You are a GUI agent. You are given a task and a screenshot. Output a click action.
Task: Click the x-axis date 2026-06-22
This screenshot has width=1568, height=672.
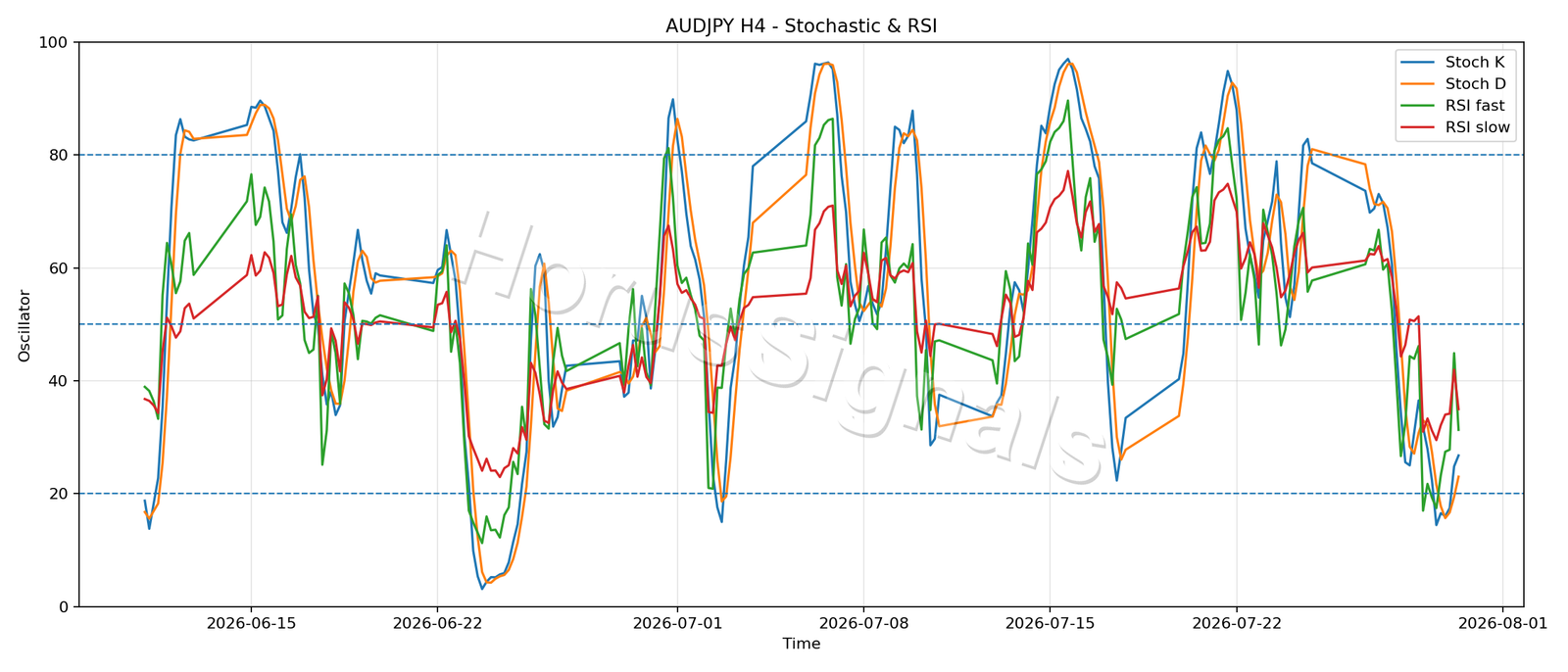tap(437, 622)
